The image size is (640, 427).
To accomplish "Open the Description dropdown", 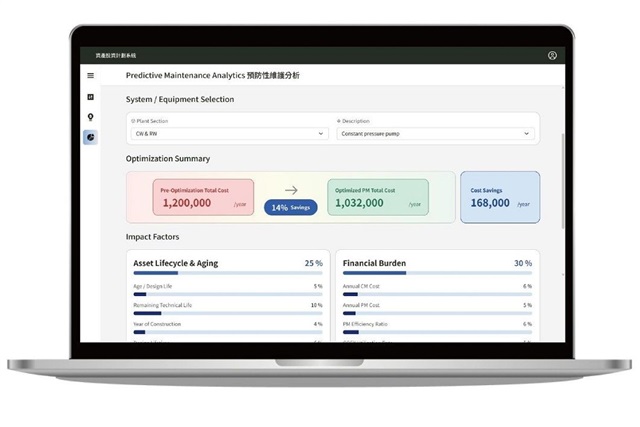I will pos(433,133).
